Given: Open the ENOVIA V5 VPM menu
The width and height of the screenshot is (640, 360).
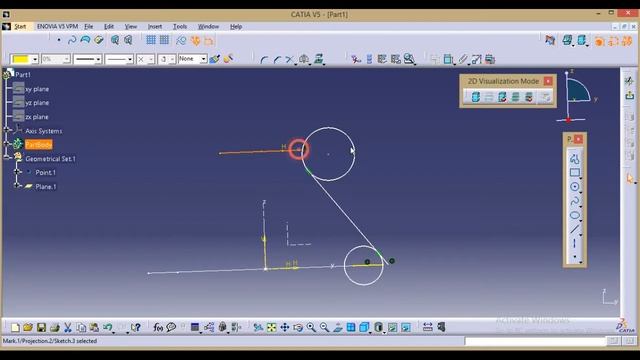Looking at the screenshot, I should 57,27.
